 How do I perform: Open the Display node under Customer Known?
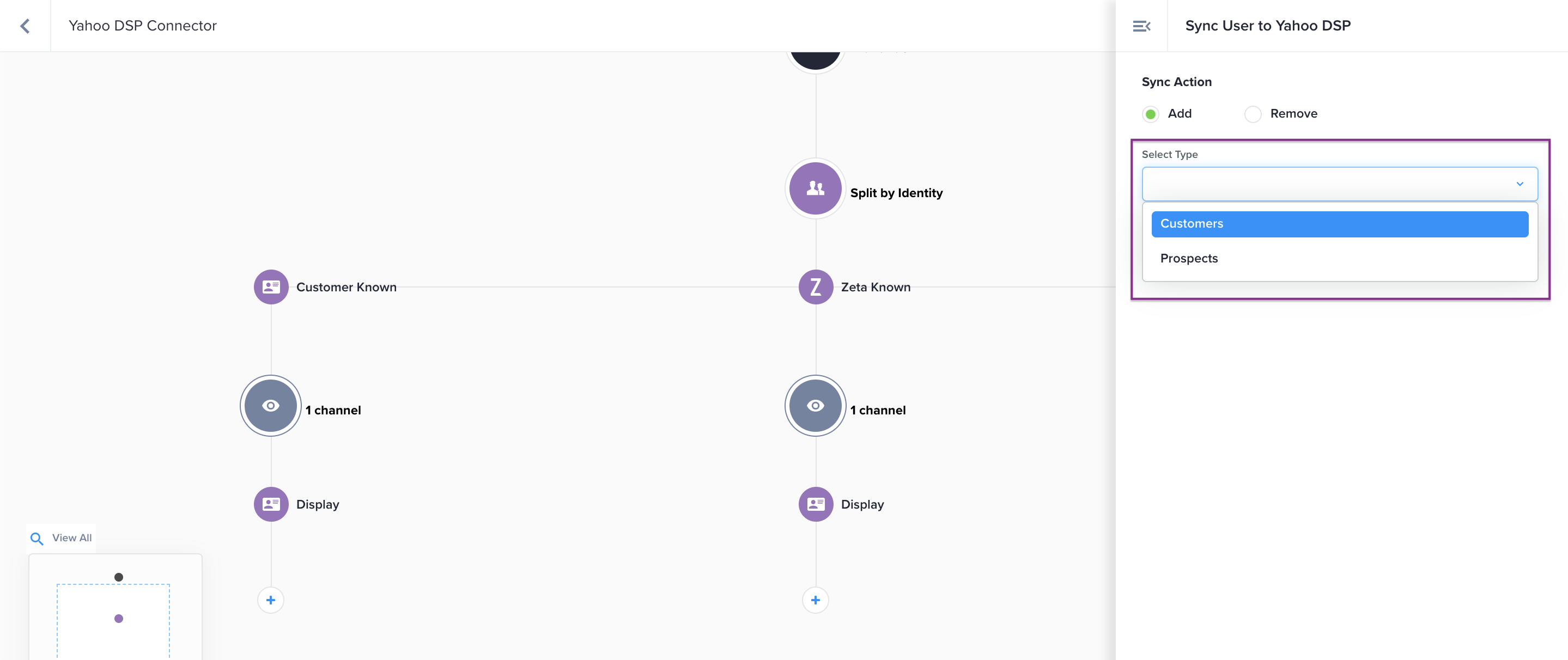[271, 504]
